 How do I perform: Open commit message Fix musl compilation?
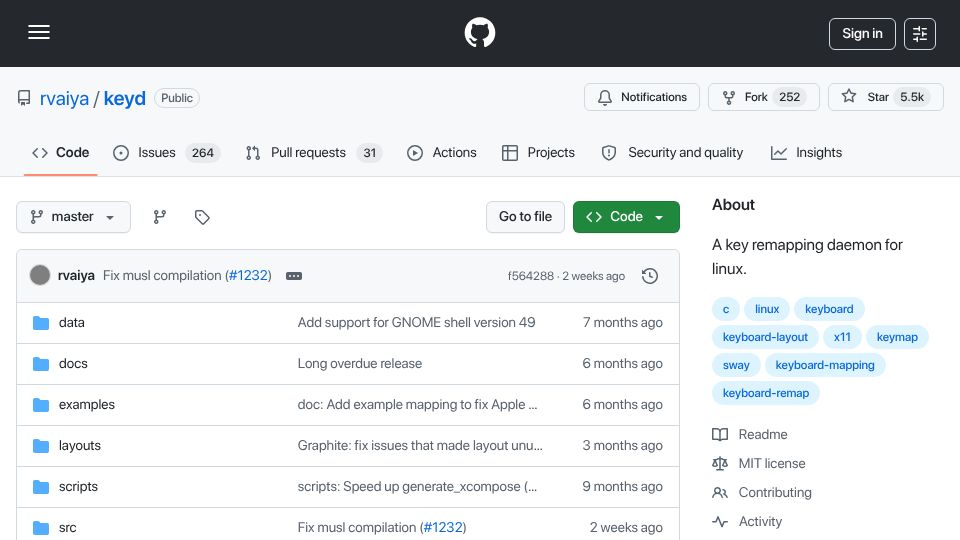(x=162, y=276)
